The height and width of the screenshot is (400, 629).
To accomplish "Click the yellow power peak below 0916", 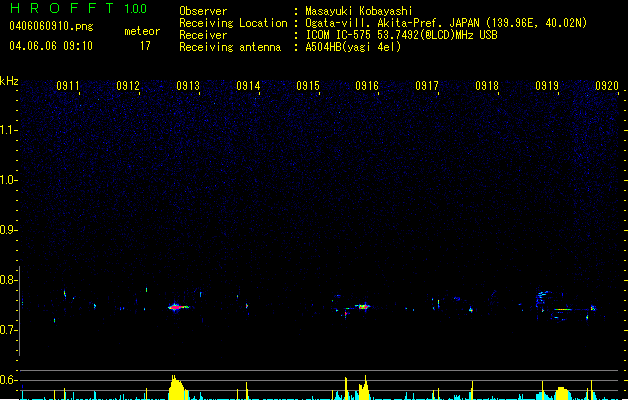I will pyautogui.click(x=364, y=388).
